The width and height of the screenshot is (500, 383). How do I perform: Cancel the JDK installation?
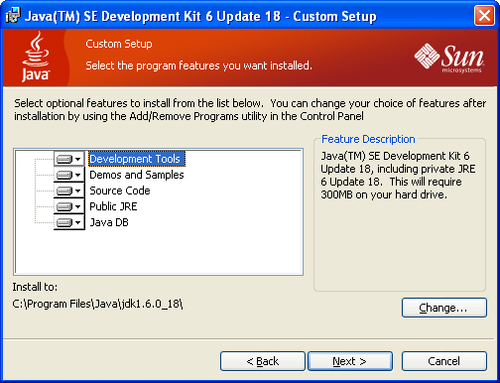pyautogui.click(x=444, y=361)
